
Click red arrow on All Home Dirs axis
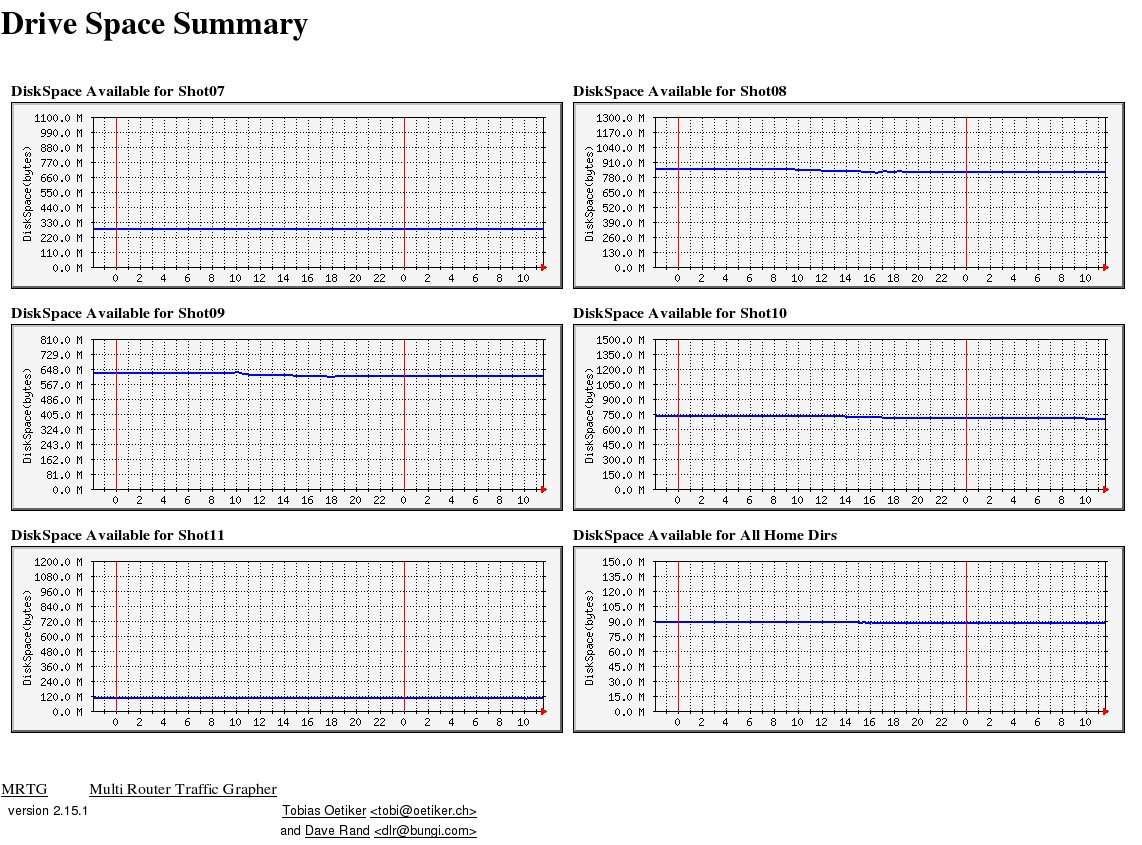pos(1105,711)
